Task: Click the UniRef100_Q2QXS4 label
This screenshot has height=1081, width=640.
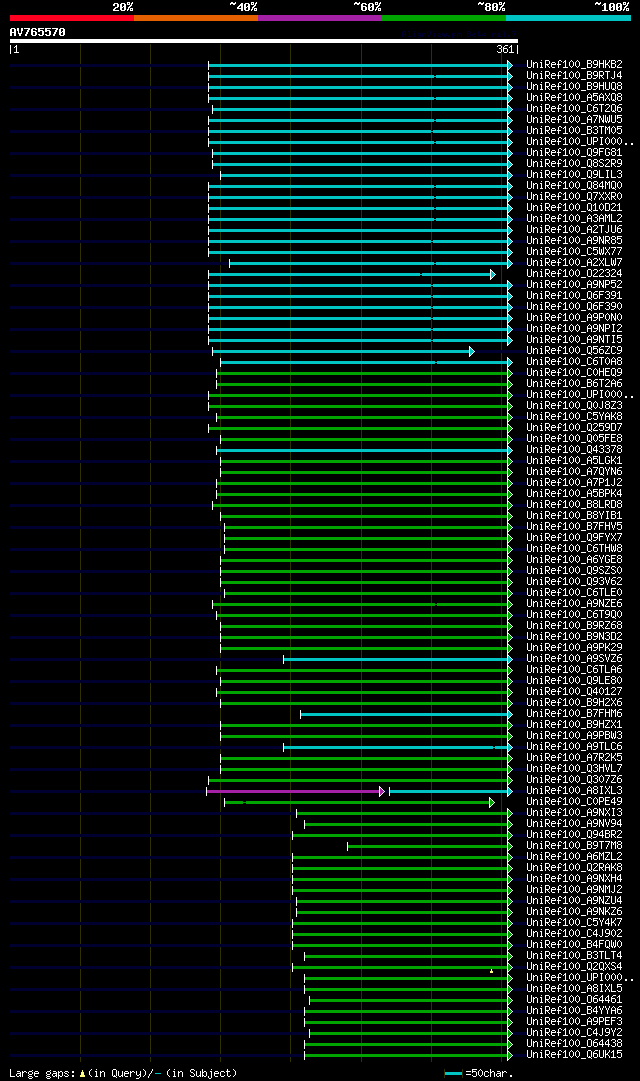Action: [574, 967]
